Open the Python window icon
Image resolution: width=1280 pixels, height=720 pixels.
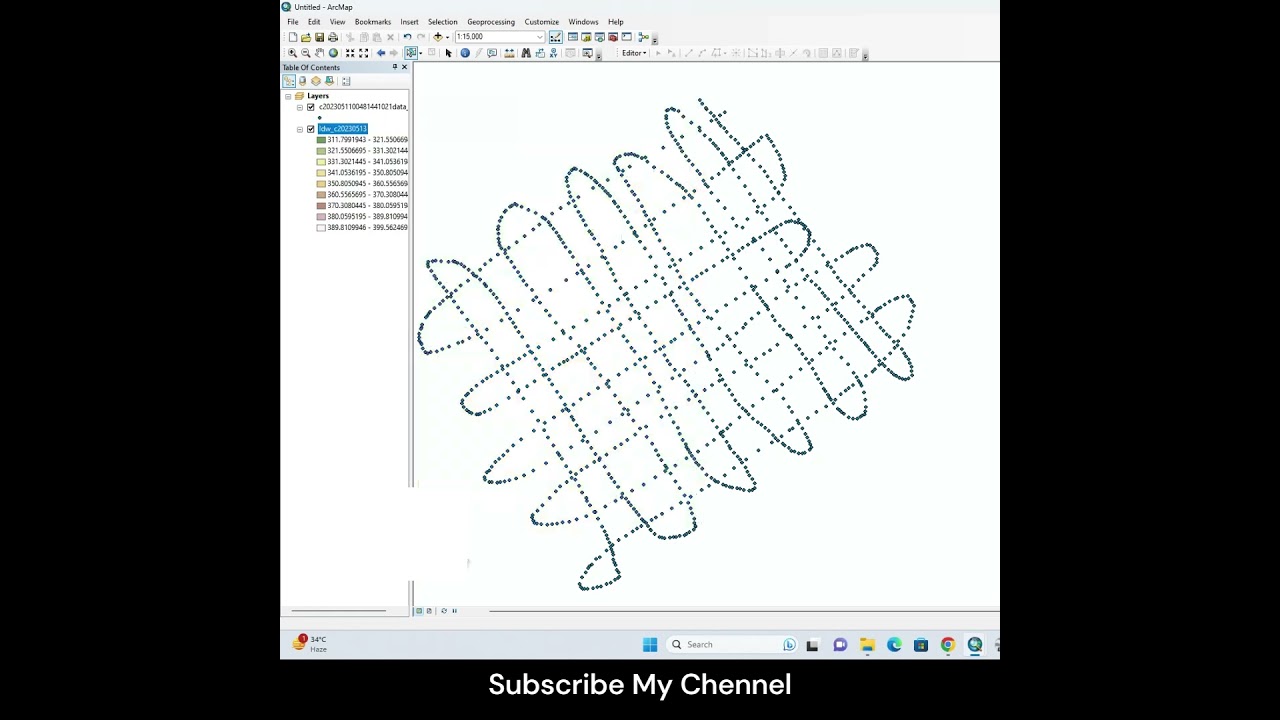627,37
